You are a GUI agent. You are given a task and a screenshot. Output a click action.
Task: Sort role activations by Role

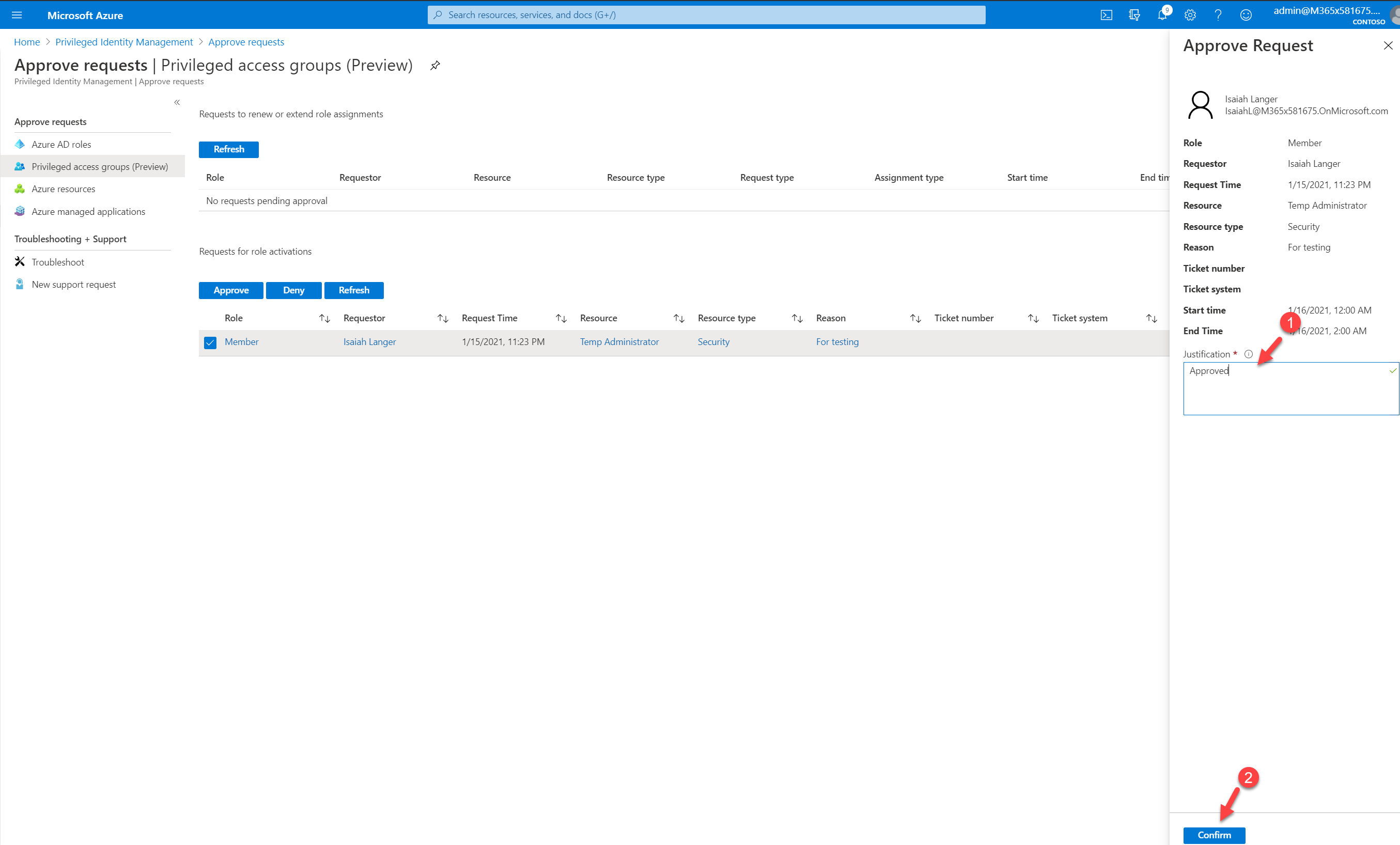tap(324, 318)
